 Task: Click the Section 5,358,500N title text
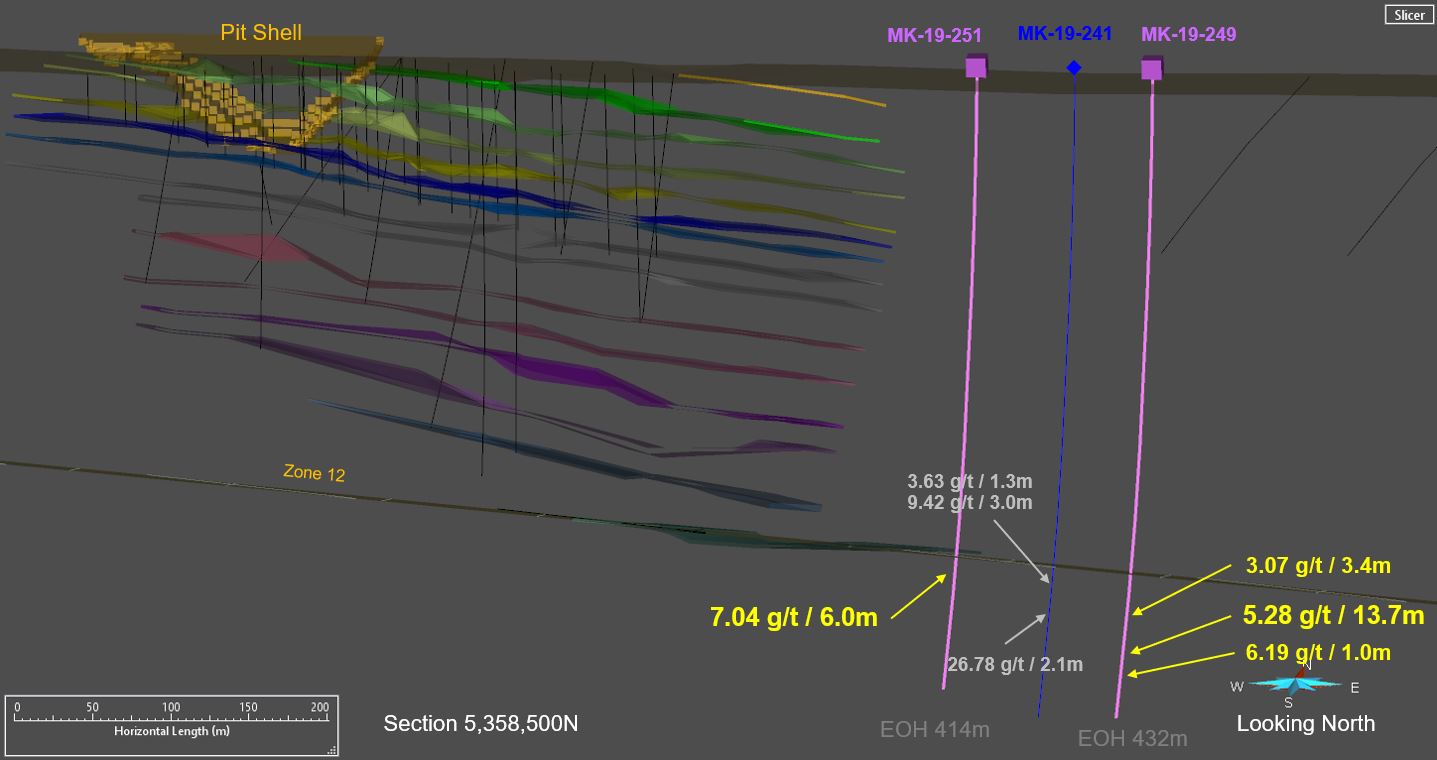tap(480, 723)
